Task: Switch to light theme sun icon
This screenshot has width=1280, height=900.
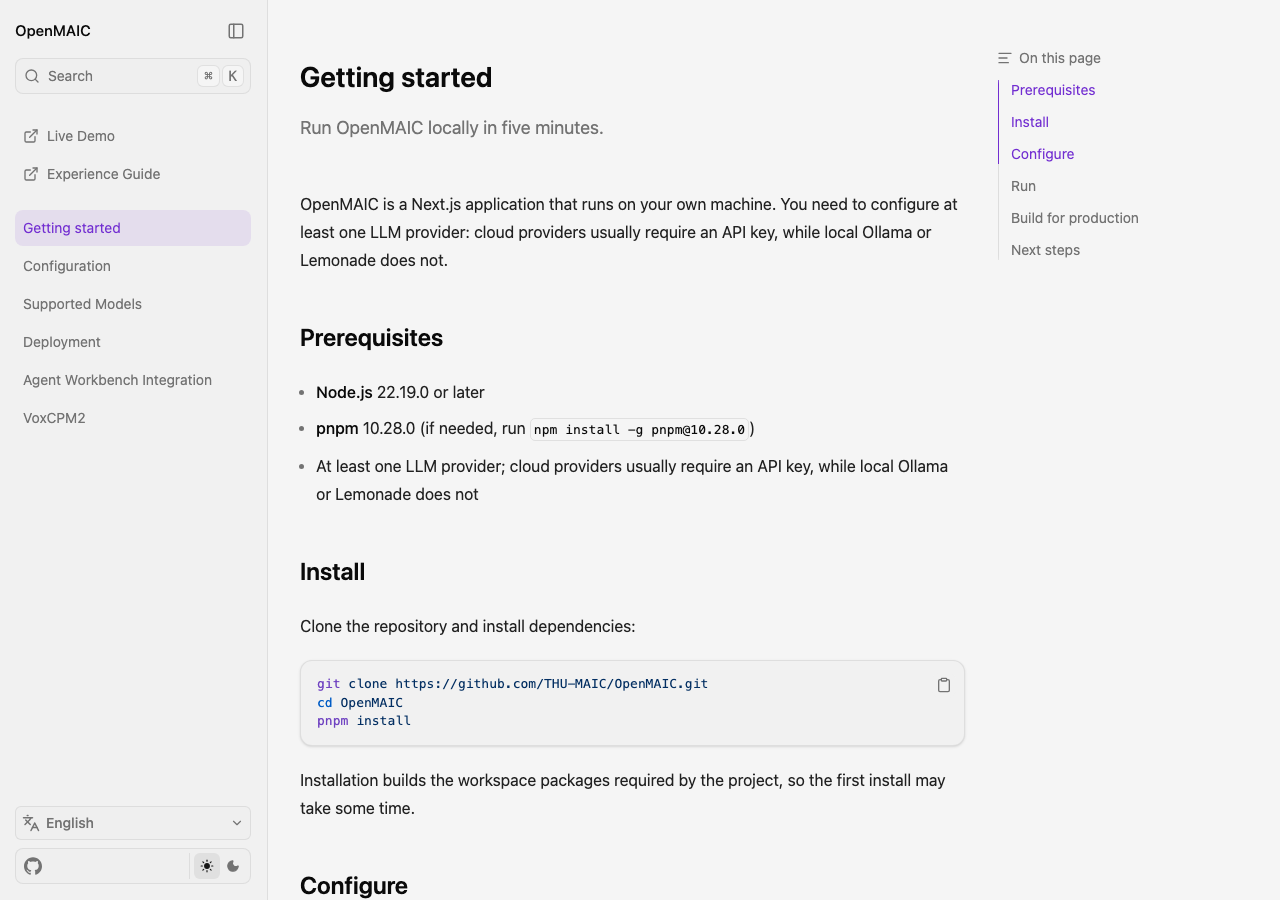Action: pyautogui.click(x=207, y=866)
